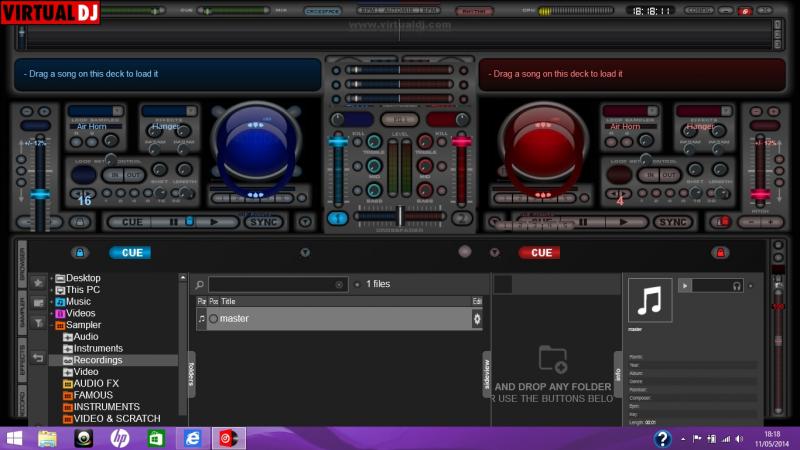Open the Videos folder in tree
The height and width of the screenshot is (450, 800).
(80, 313)
